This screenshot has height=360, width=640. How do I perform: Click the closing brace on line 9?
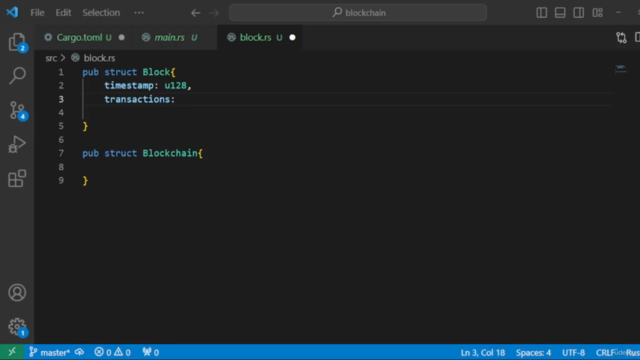point(85,180)
